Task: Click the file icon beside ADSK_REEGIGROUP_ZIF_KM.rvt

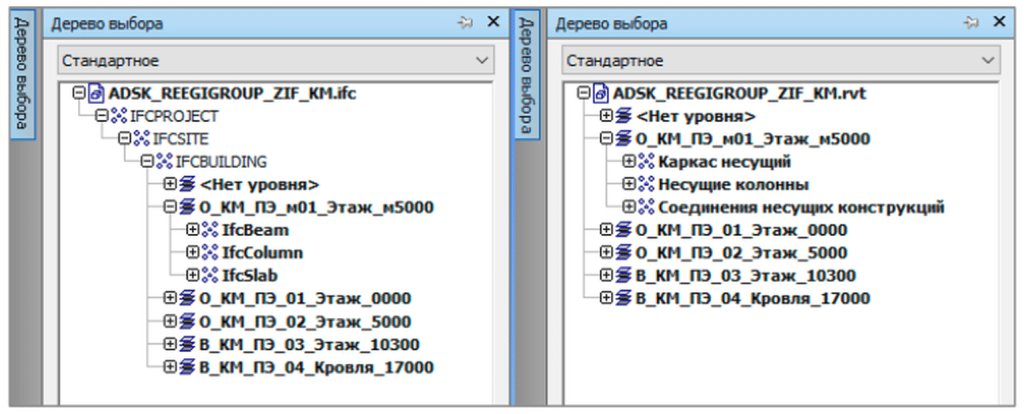Action: pos(601,93)
